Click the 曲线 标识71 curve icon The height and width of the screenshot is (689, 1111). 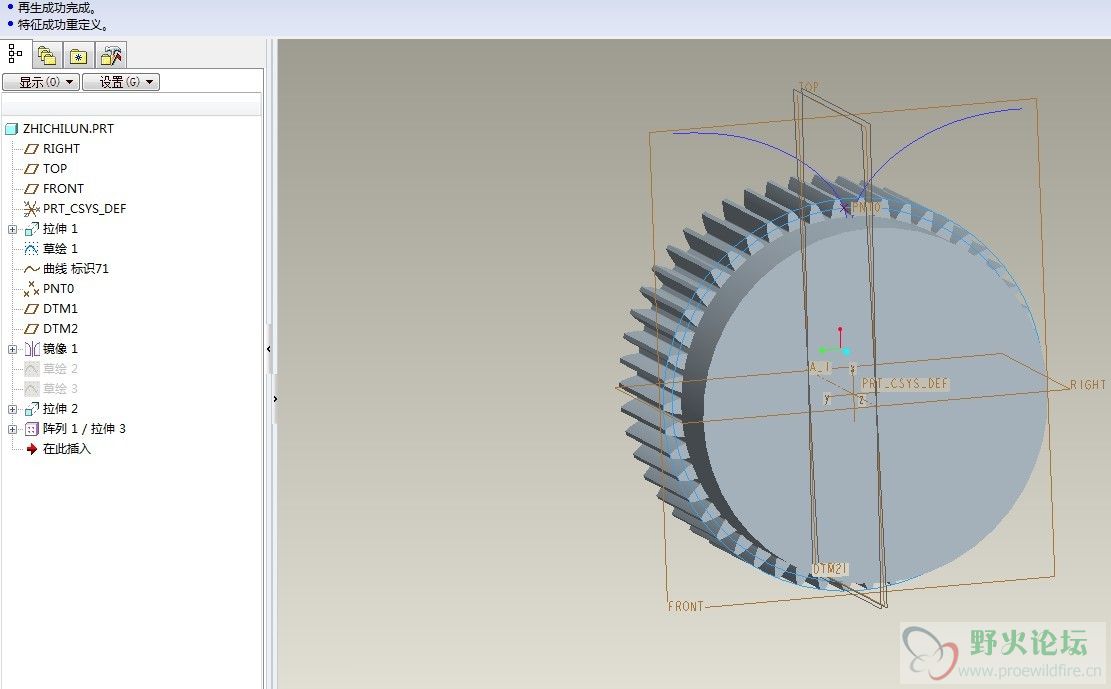31,269
